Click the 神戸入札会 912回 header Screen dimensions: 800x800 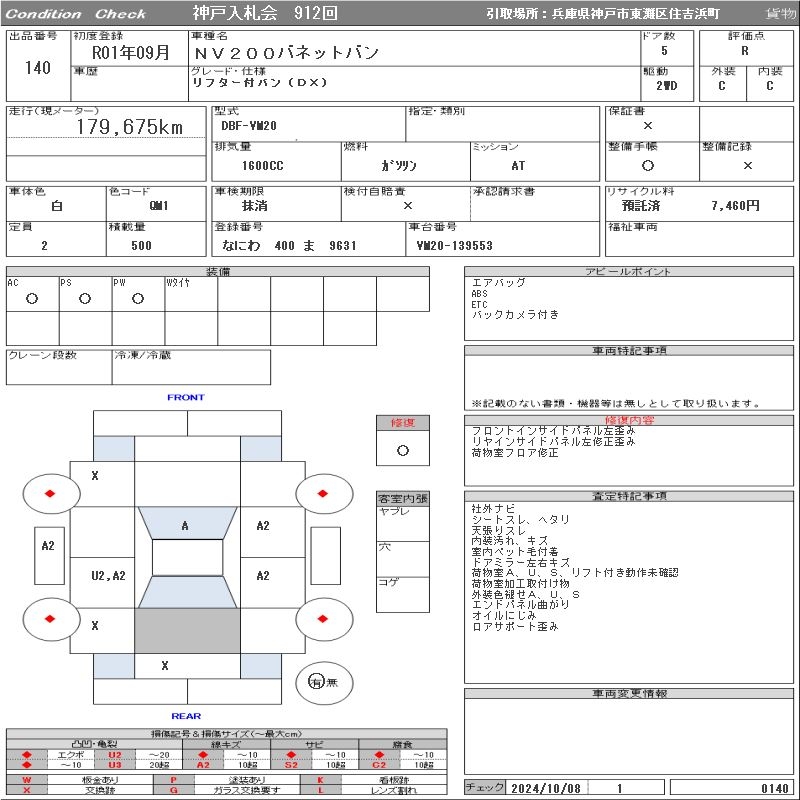[264, 14]
